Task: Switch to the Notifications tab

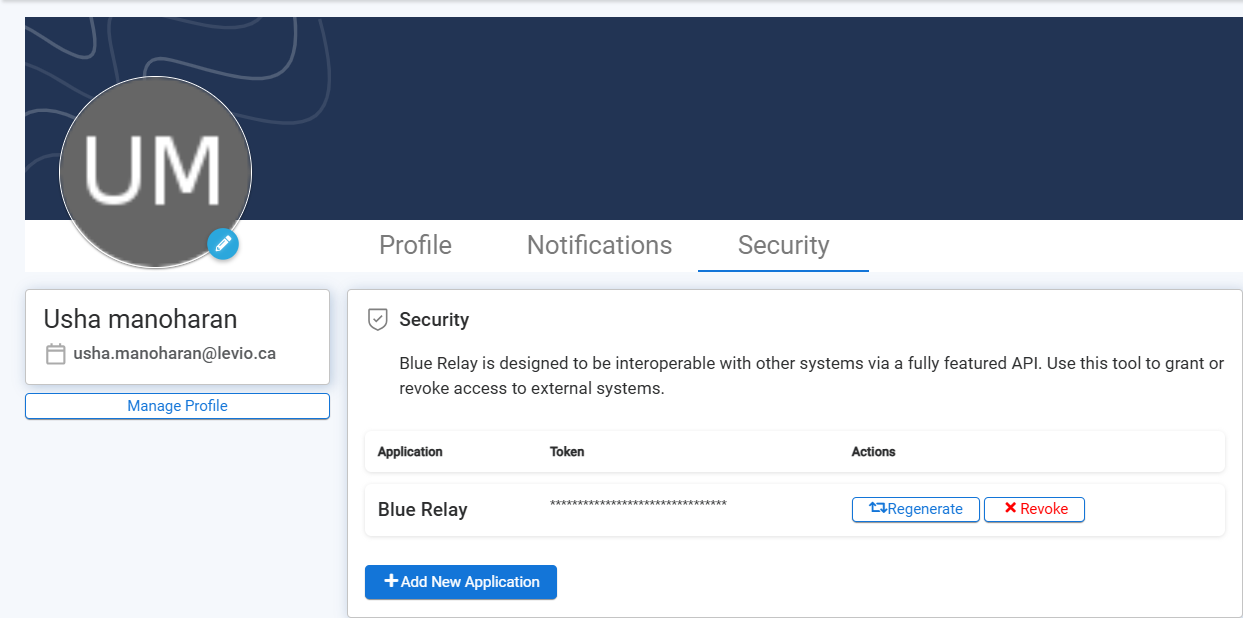Action: (x=599, y=245)
